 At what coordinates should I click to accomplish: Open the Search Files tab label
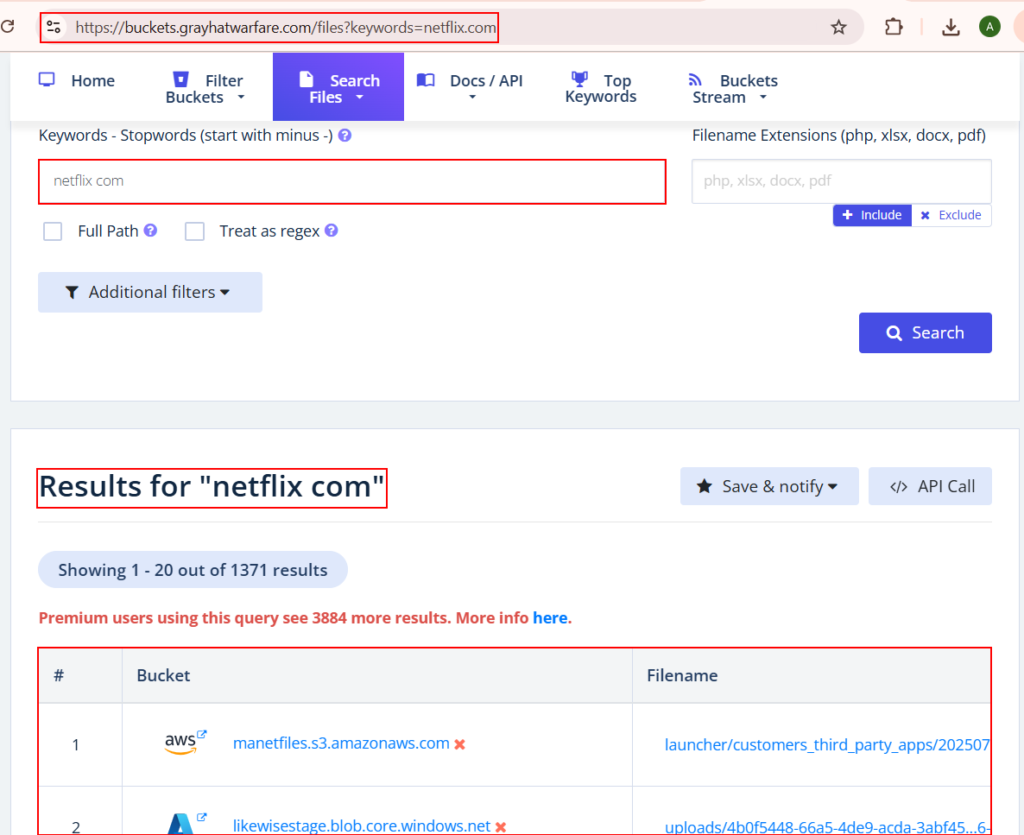pyautogui.click(x=344, y=89)
